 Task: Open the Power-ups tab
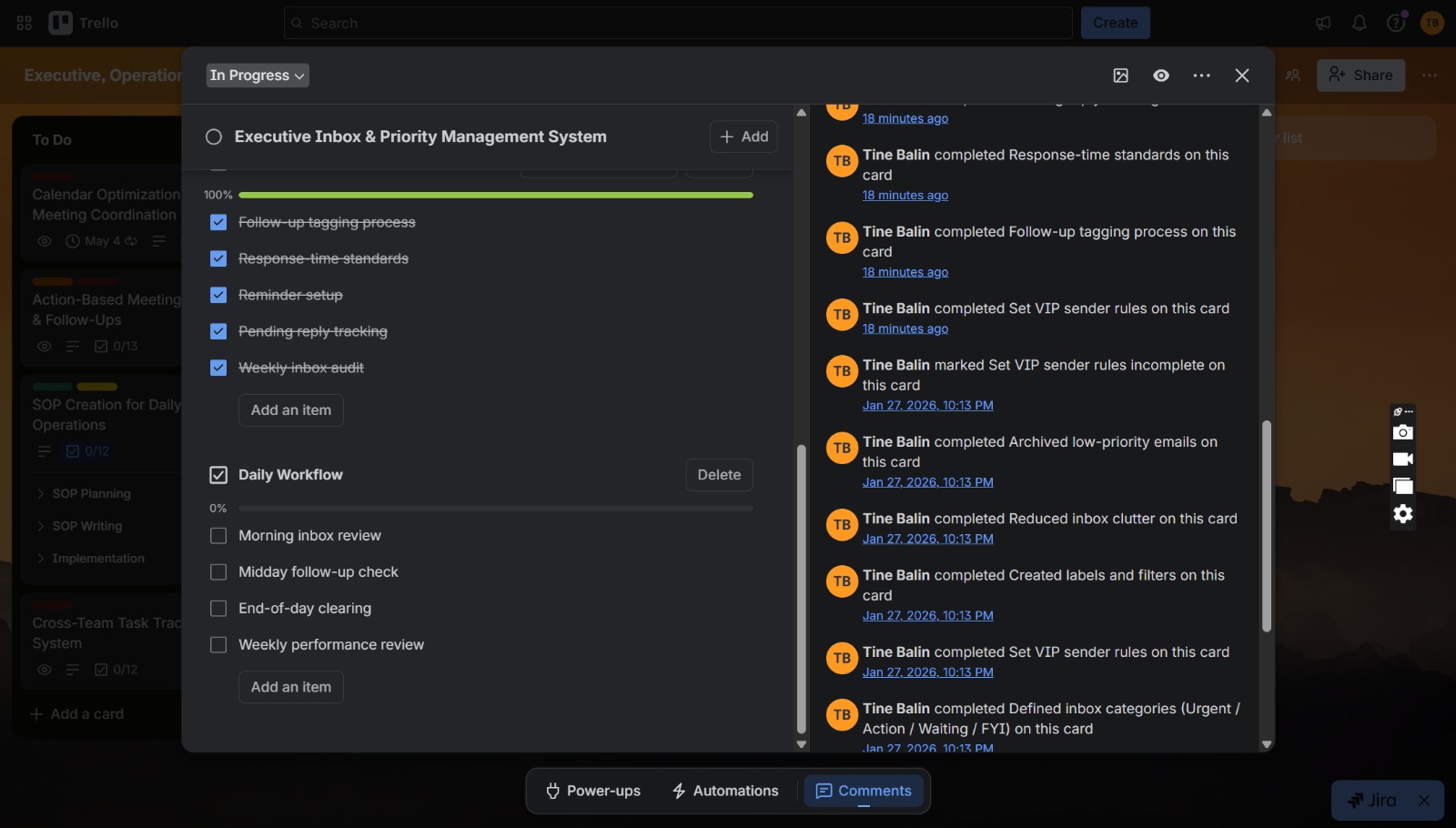tap(592, 791)
